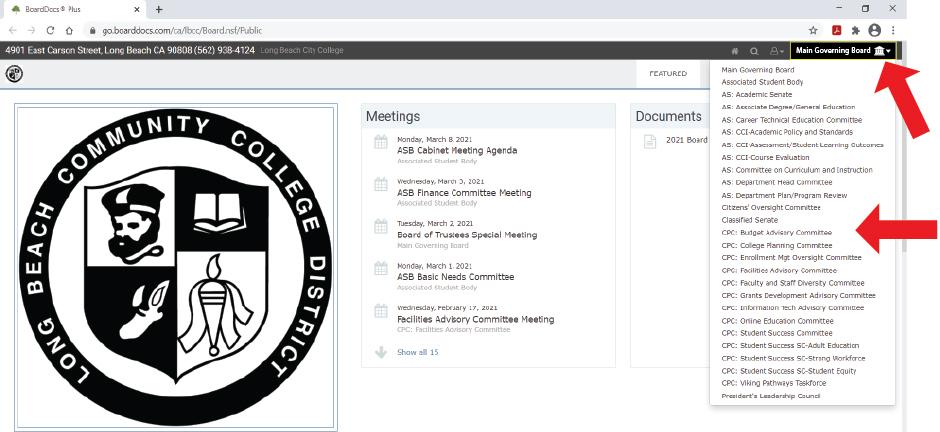940x432 pixels.
Task: Open Facilities Advisory Committee Meeting
Action: coord(475,319)
